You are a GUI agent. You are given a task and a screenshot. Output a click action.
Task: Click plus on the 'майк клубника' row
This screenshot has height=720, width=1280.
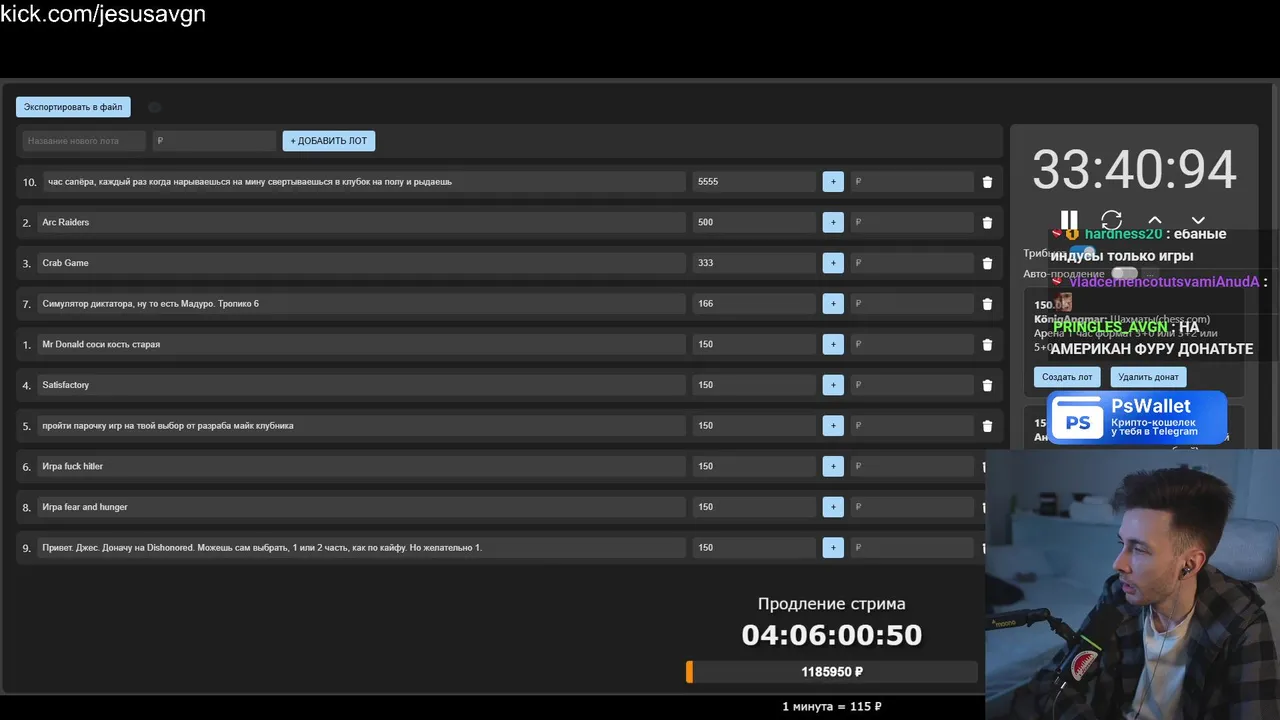pos(833,426)
